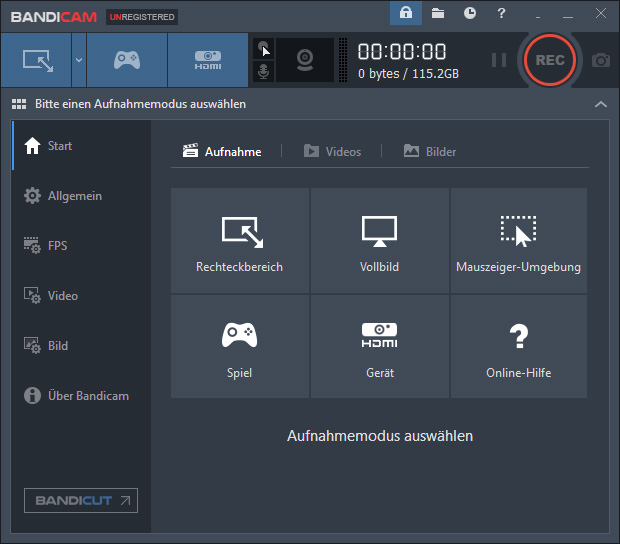Open the screen mode dropdown arrow
The width and height of the screenshot is (620, 544).
click(x=79, y=60)
